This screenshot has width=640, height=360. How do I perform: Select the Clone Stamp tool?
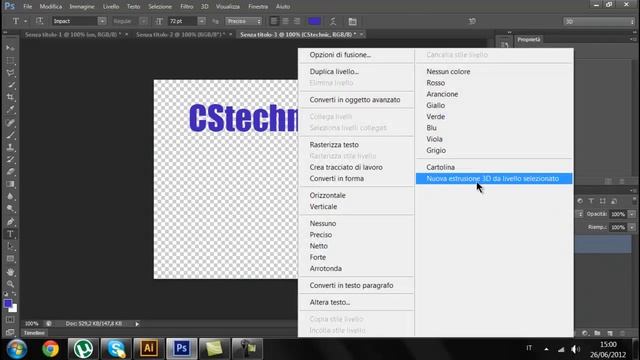point(10,147)
